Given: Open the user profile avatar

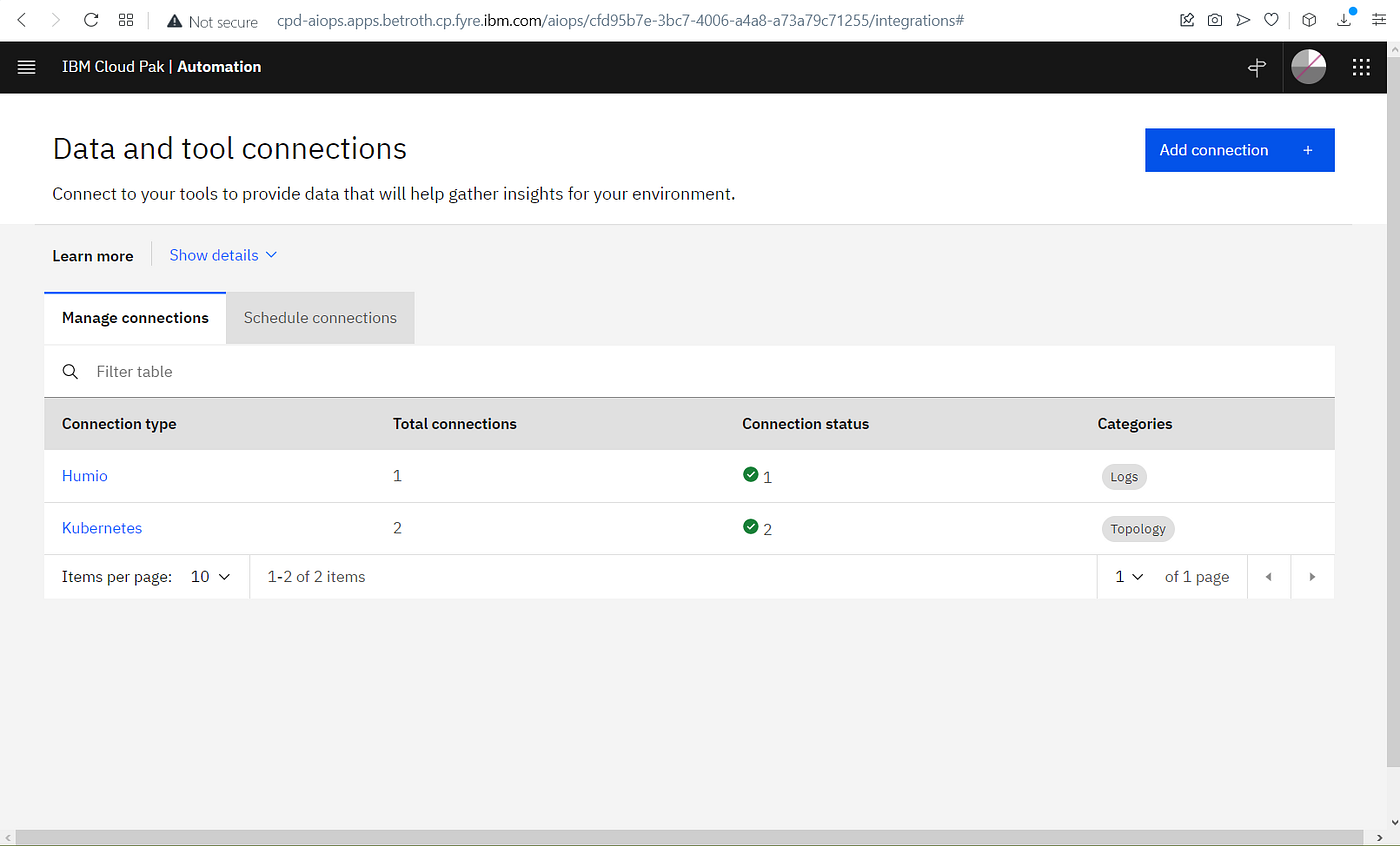Looking at the screenshot, I should (1309, 67).
